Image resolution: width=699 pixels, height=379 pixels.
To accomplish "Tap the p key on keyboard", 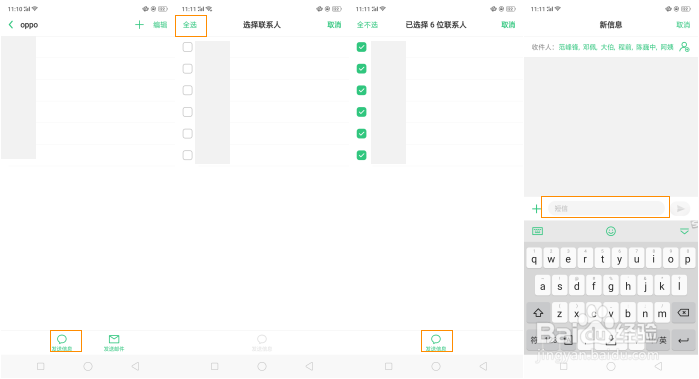I will (687, 259).
